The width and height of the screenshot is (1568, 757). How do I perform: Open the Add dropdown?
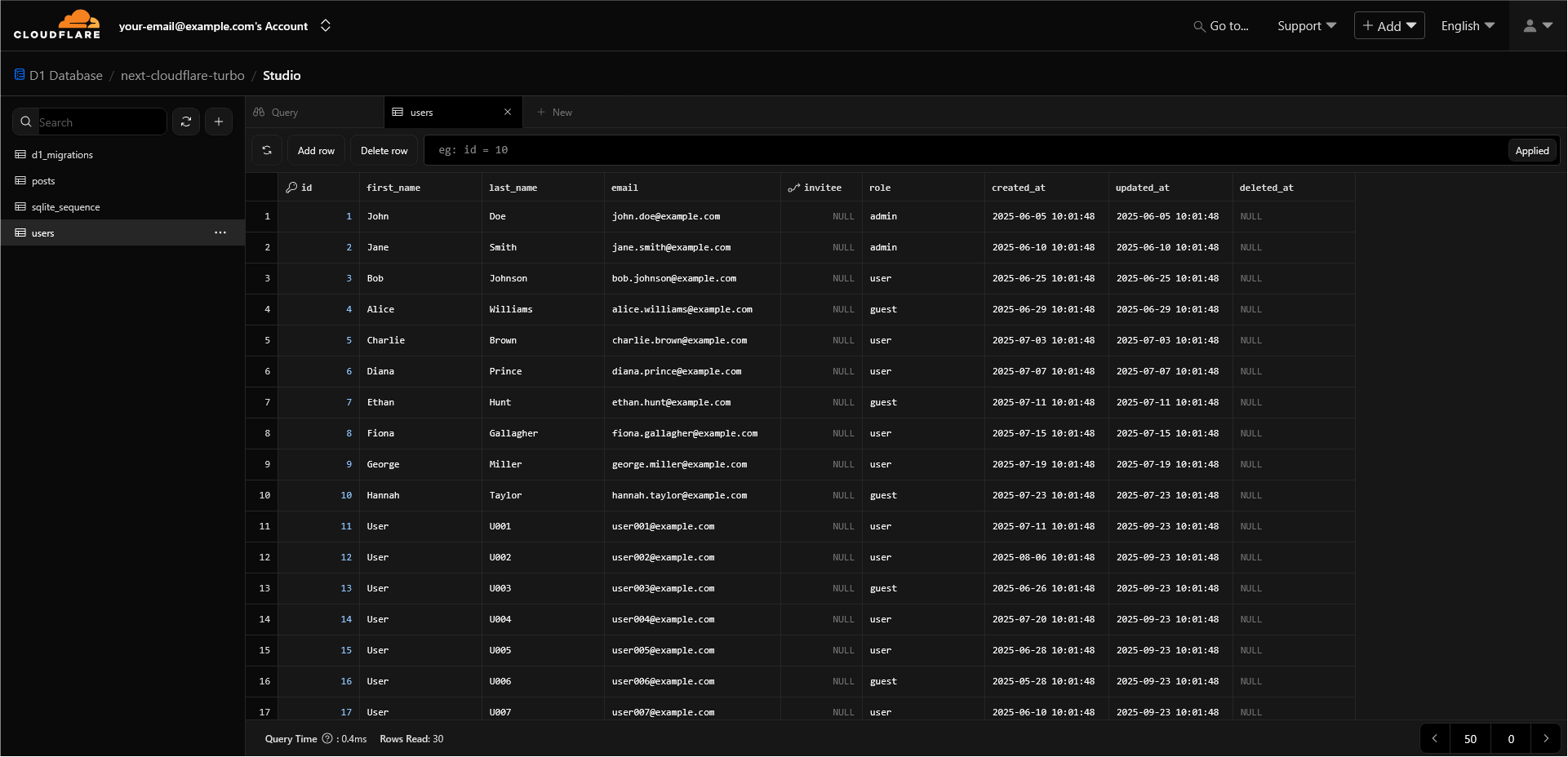click(x=1389, y=26)
